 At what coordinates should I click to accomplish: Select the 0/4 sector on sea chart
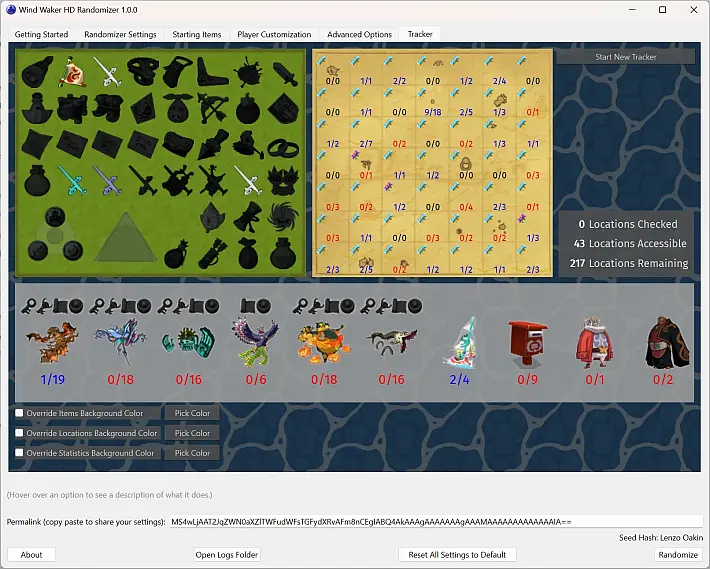[x=466, y=198]
